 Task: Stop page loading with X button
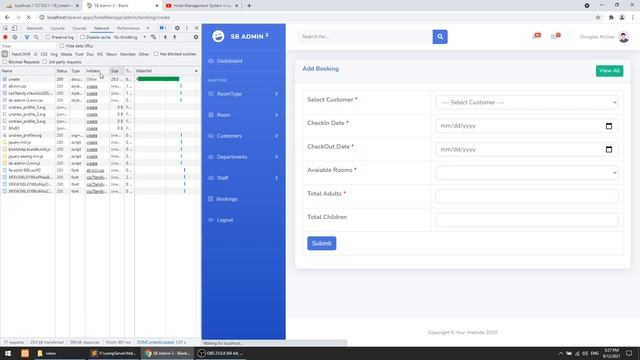pyautogui.click(x=29, y=18)
